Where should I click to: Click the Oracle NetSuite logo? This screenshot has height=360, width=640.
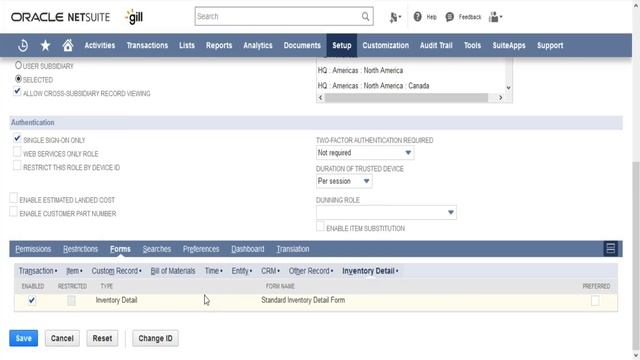coord(60,17)
